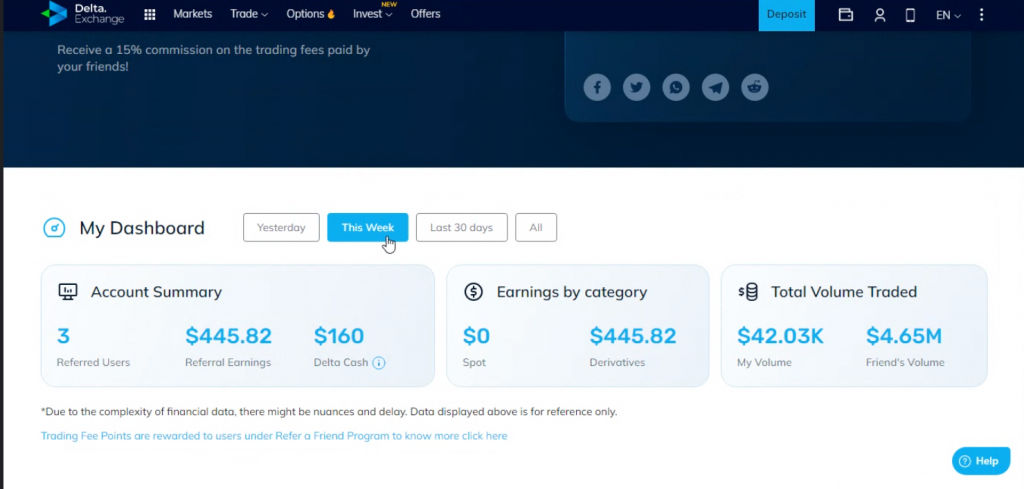Share referral via Reddit icon
The image size is (1024, 489).
[755, 87]
